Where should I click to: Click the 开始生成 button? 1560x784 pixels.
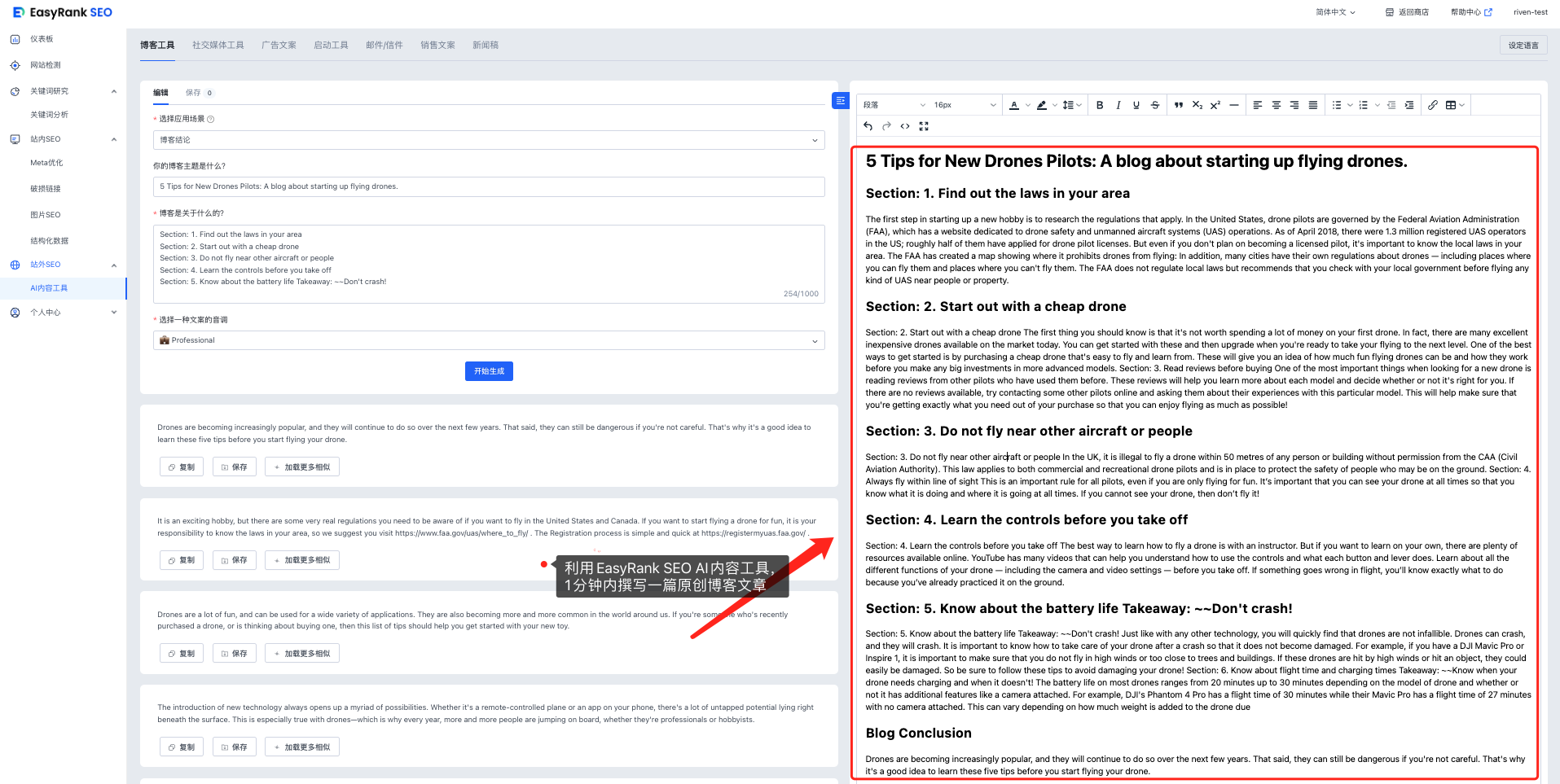[x=489, y=371]
